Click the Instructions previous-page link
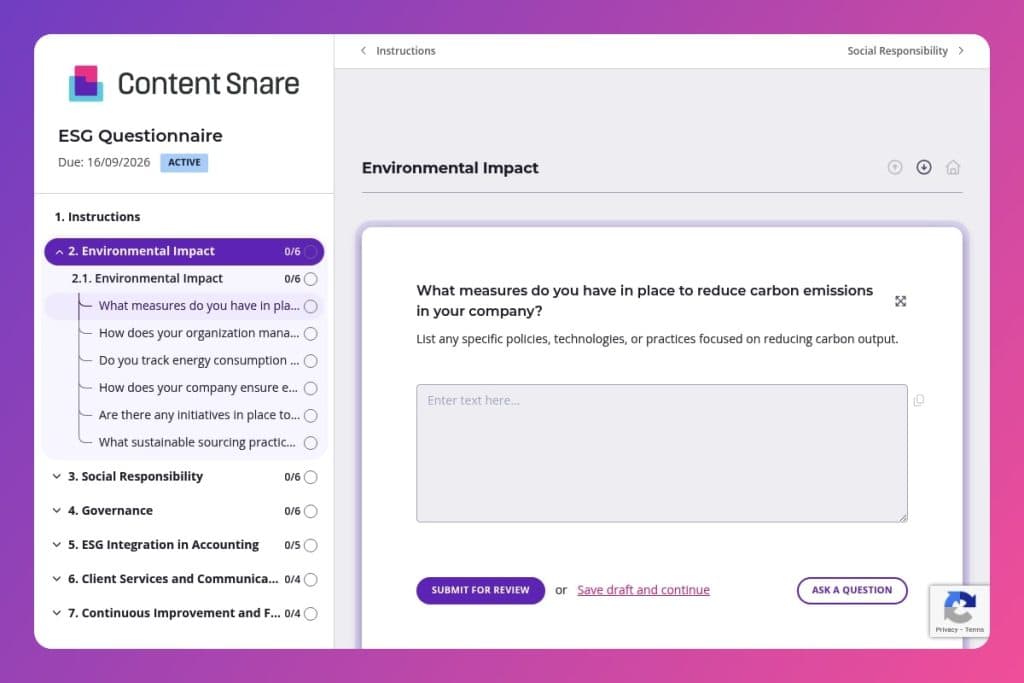Image resolution: width=1024 pixels, height=683 pixels. pyautogui.click(x=406, y=51)
